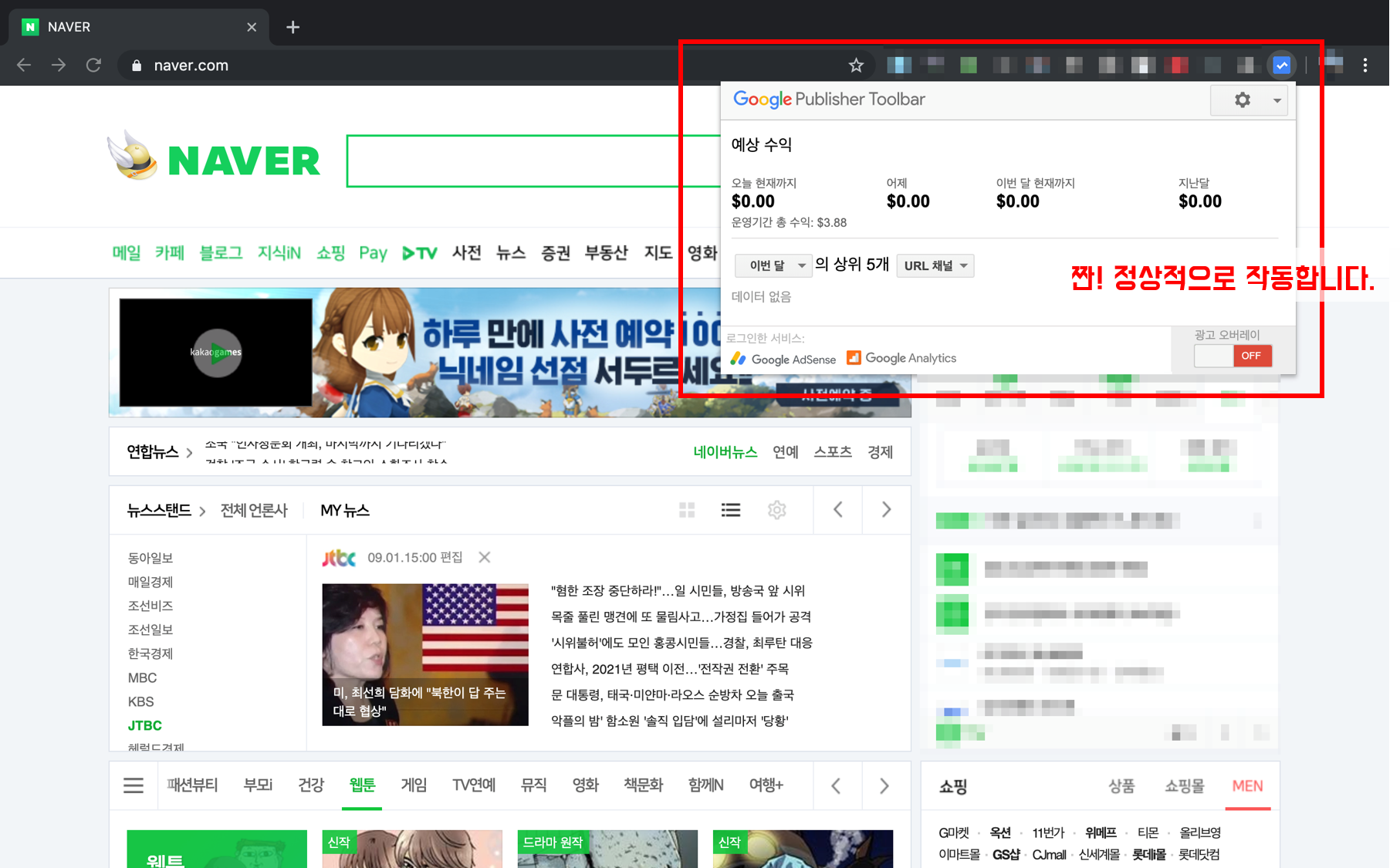
Task: Toggle the 광고 오버레이 OFF switch
Action: (1233, 356)
